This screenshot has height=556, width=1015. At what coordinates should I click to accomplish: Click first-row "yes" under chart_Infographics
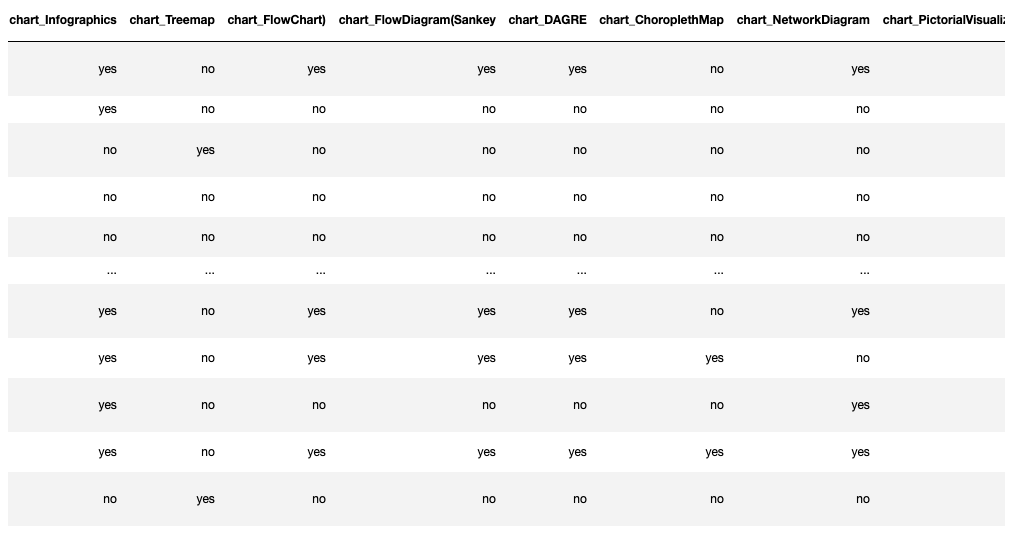click(x=107, y=69)
